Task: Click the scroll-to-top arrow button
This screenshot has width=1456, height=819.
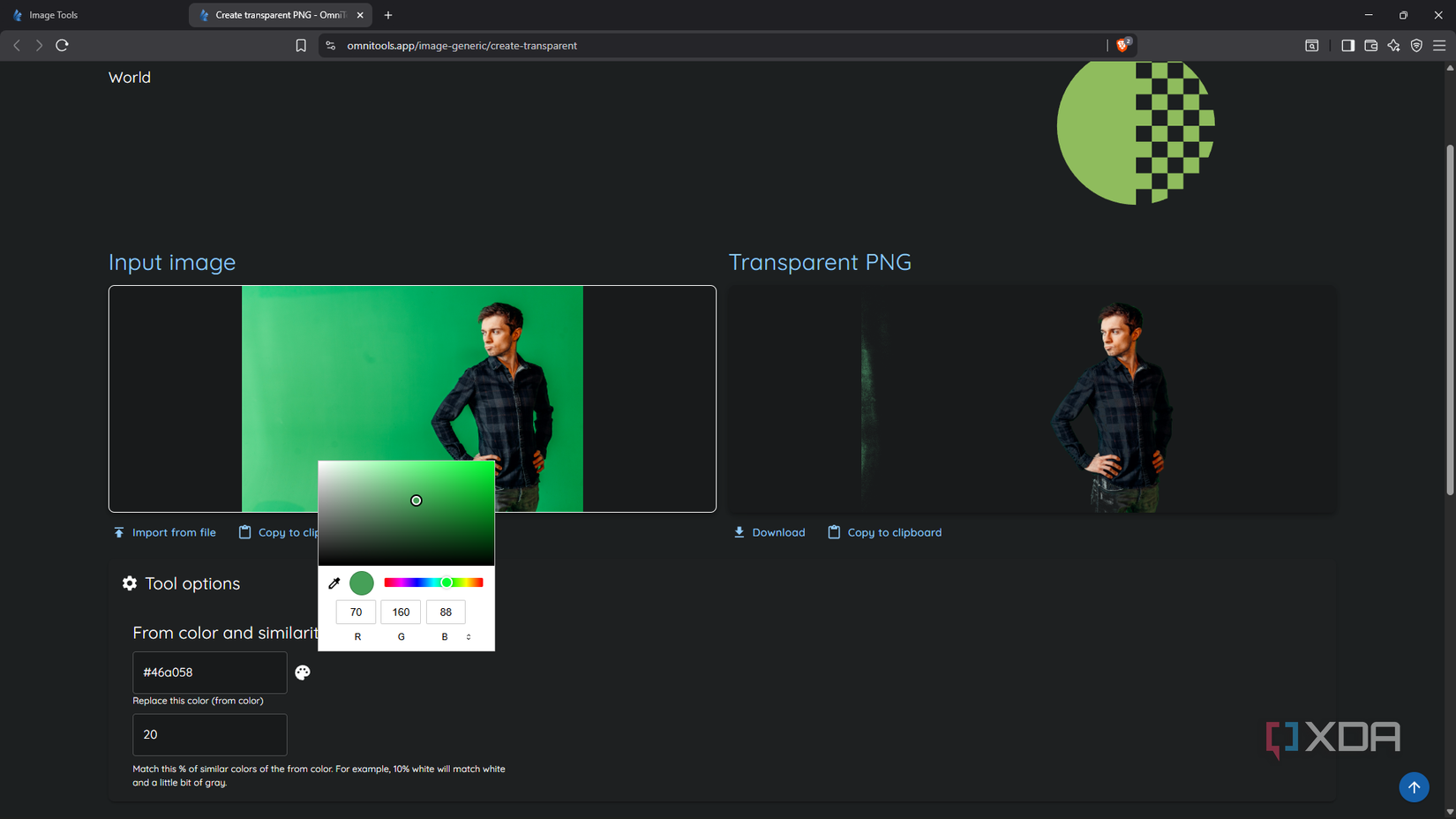Action: [1414, 787]
